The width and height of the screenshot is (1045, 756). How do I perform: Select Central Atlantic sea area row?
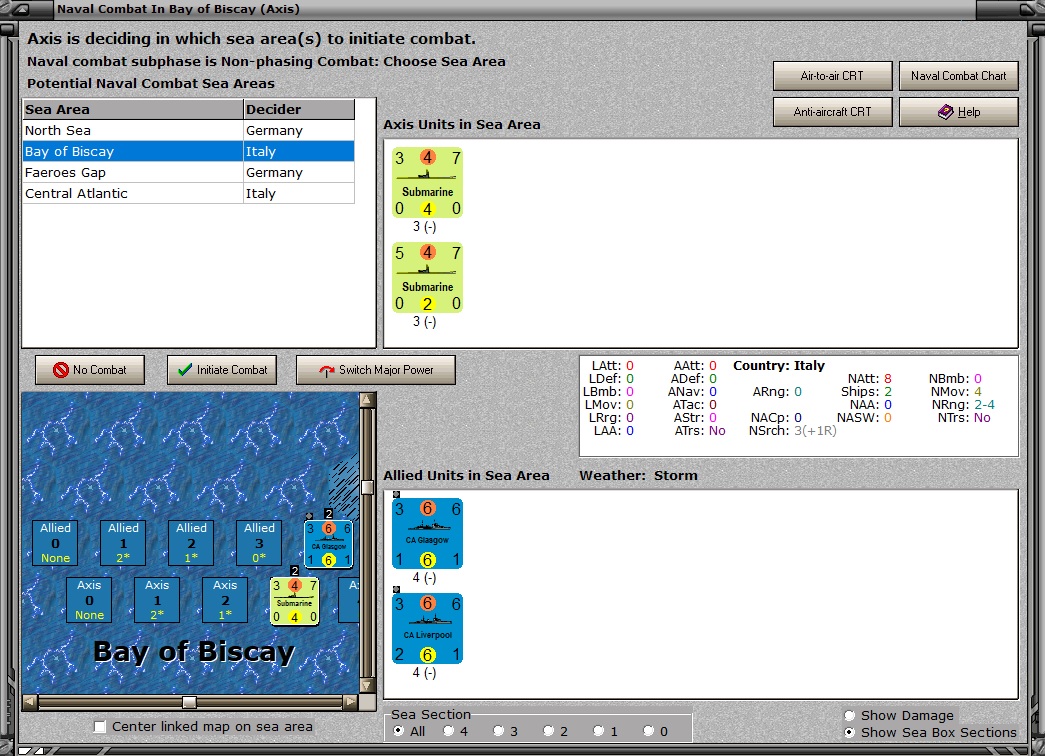[189, 193]
